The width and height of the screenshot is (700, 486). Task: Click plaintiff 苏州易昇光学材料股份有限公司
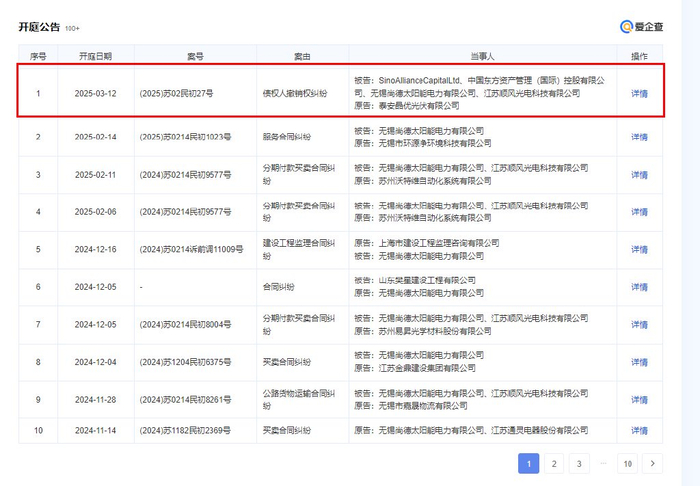[435, 331]
